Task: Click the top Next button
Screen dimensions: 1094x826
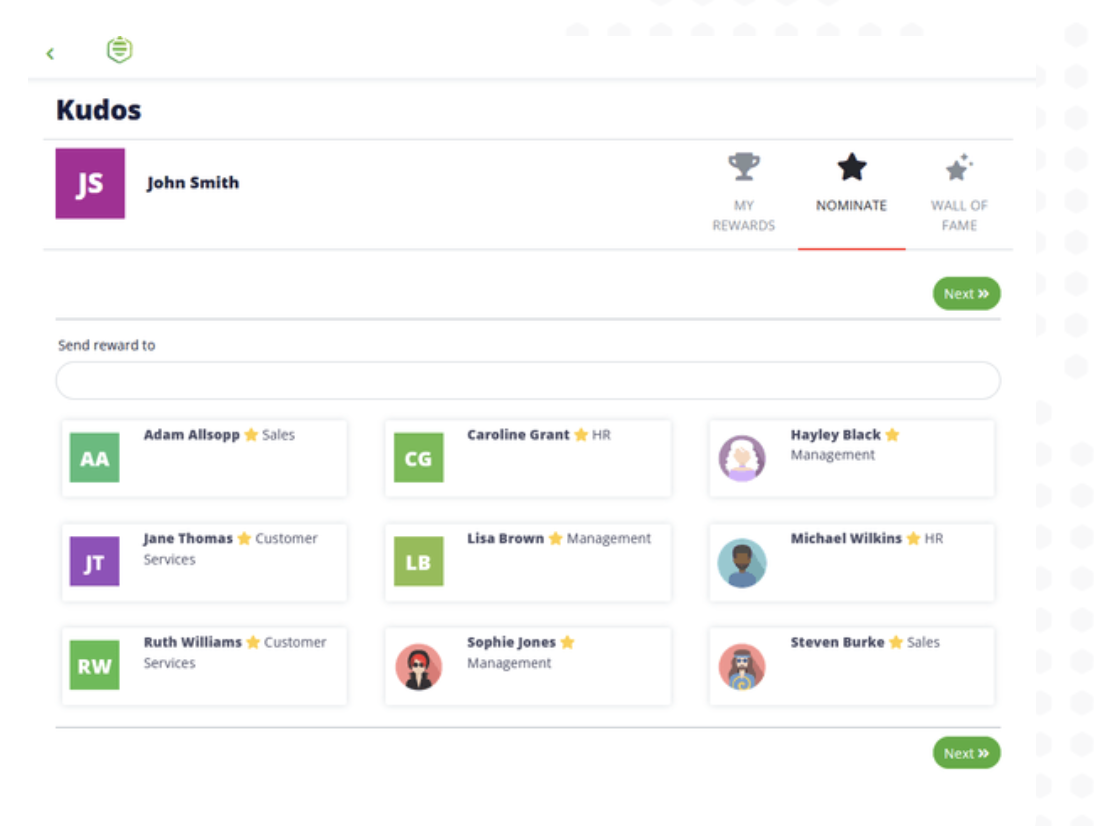Action: click(x=965, y=293)
